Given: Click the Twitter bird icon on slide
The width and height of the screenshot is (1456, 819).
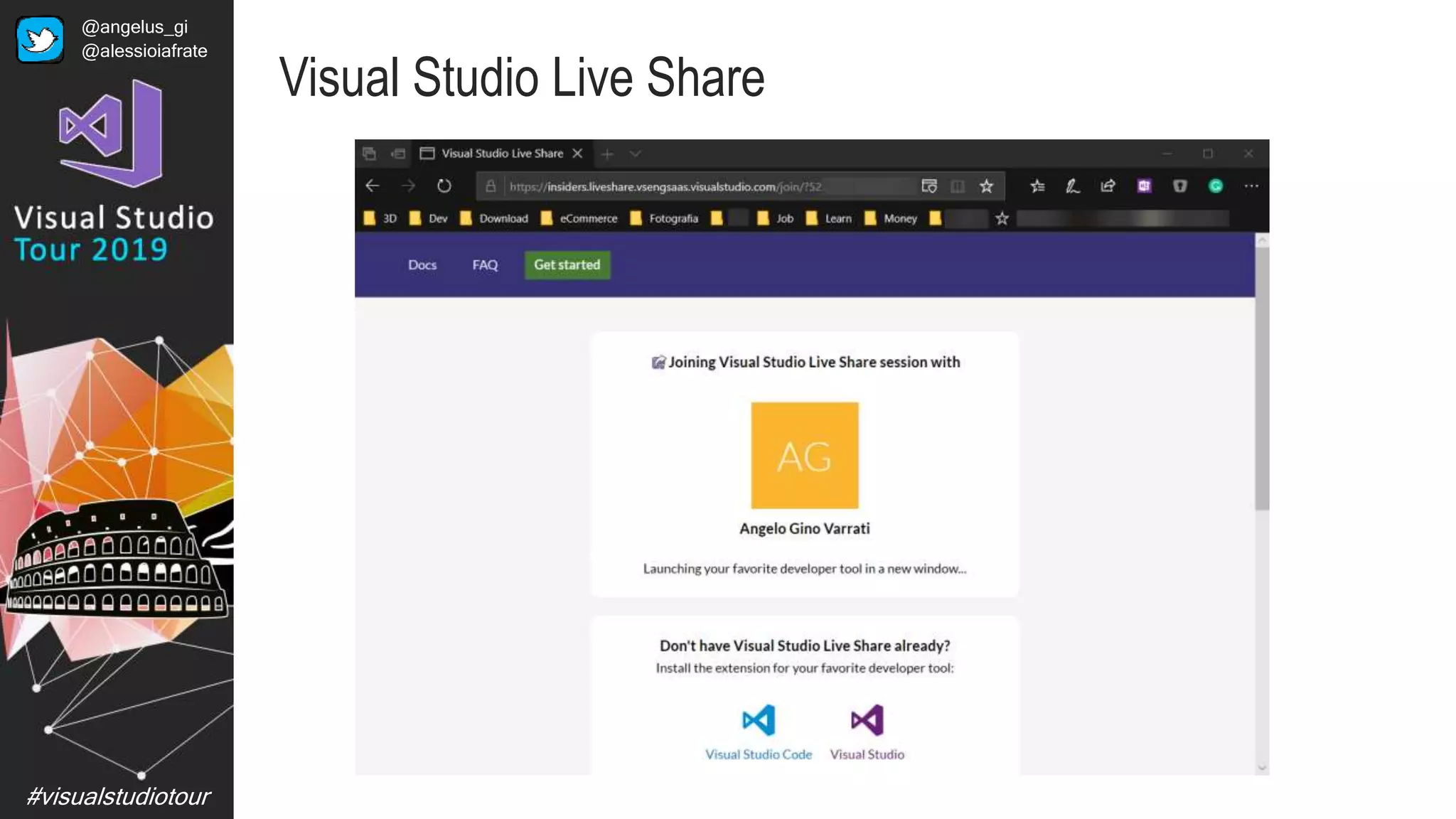Looking at the screenshot, I should coord(41,40).
